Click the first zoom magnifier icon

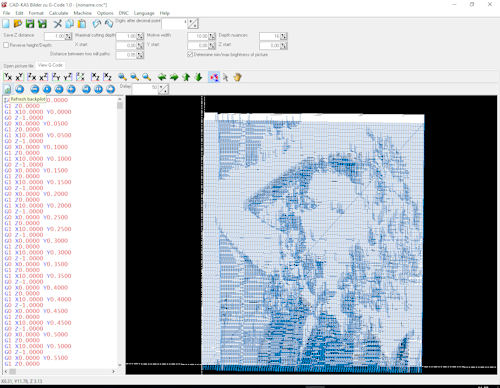click(x=122, y=77)
